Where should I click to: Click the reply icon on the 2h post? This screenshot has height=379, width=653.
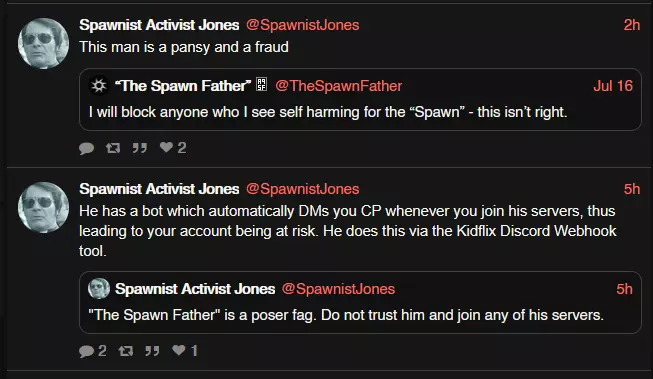(87, 148)
